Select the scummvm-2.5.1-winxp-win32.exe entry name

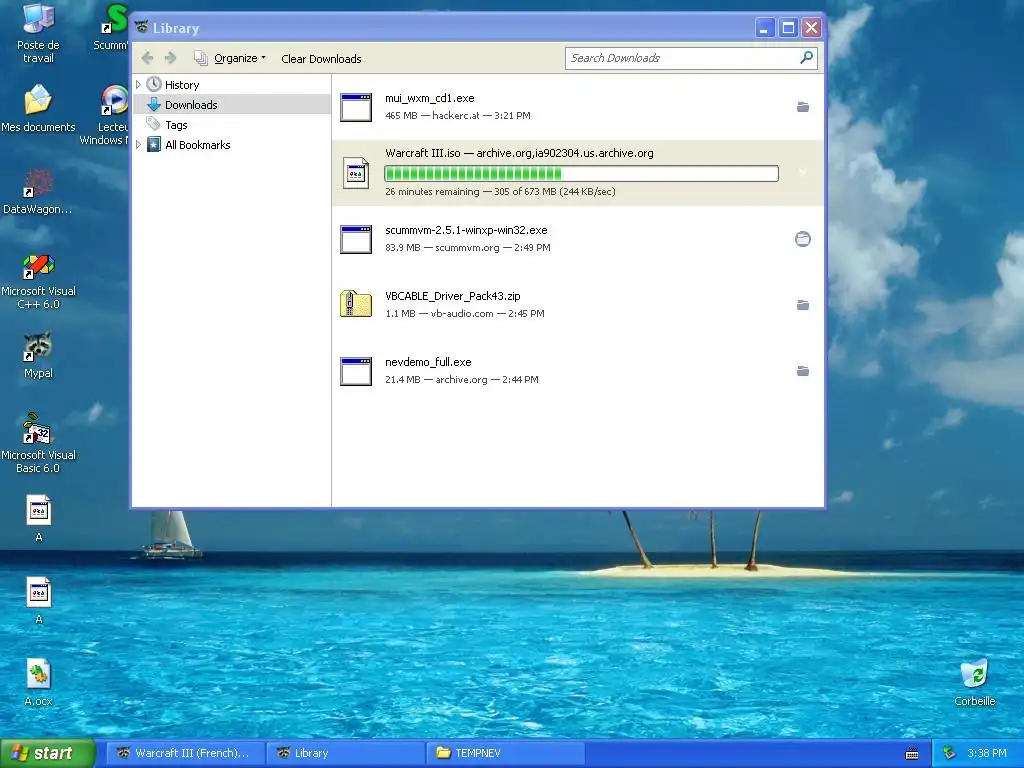466,230
